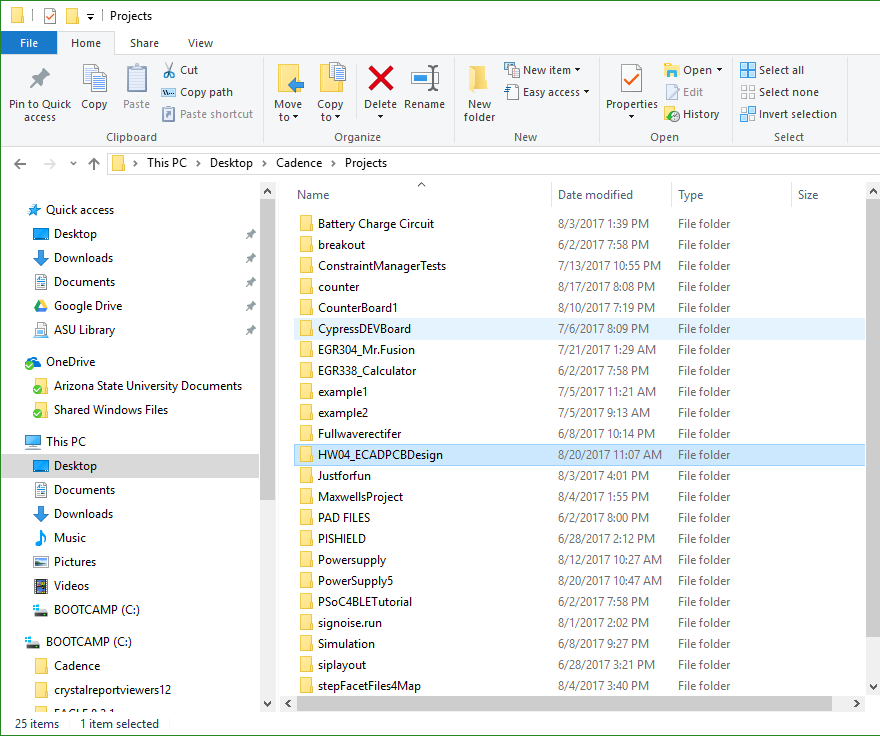Click the red Delete icon
The image size is (880, 736).
click(381, 78)
